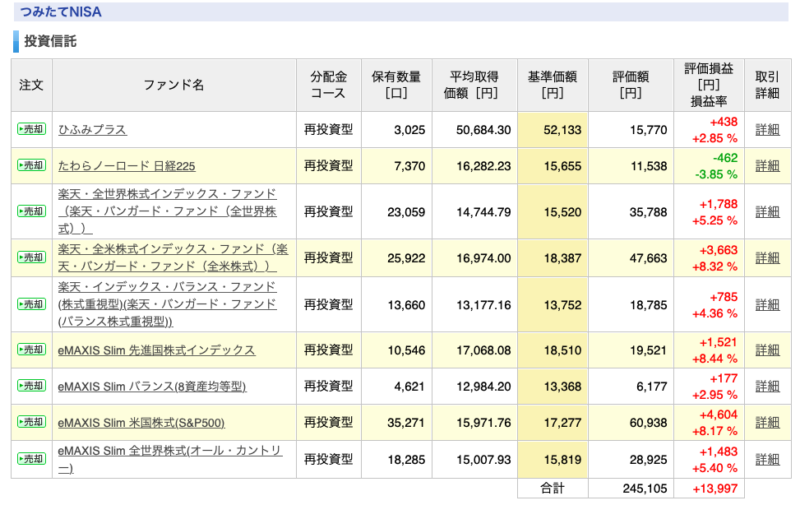The width and height of the screenshot is (800, 505).
Task: Click 売却 beside eMAXIS Slim 先進国株式インデックス
Action: point(32,350)
